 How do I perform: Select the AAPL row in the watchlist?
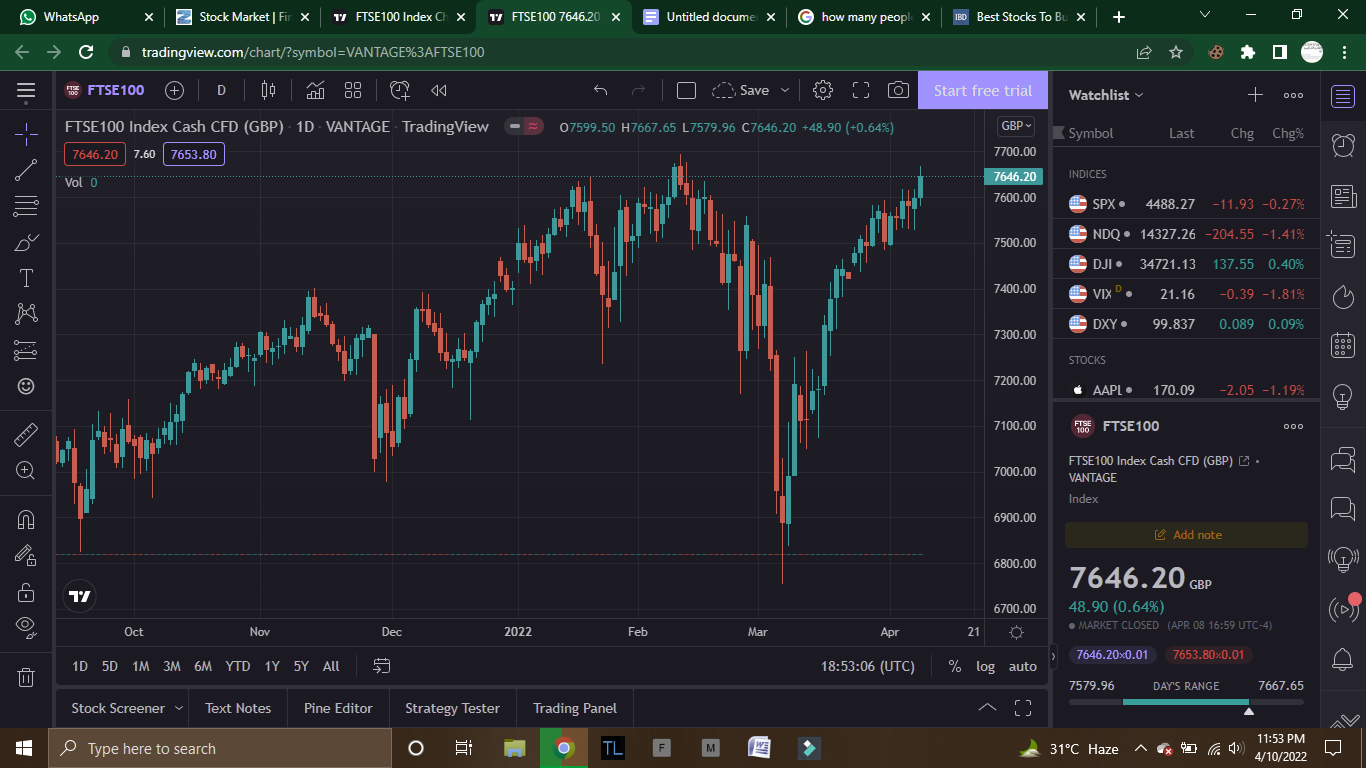(x=1186, y=390)
